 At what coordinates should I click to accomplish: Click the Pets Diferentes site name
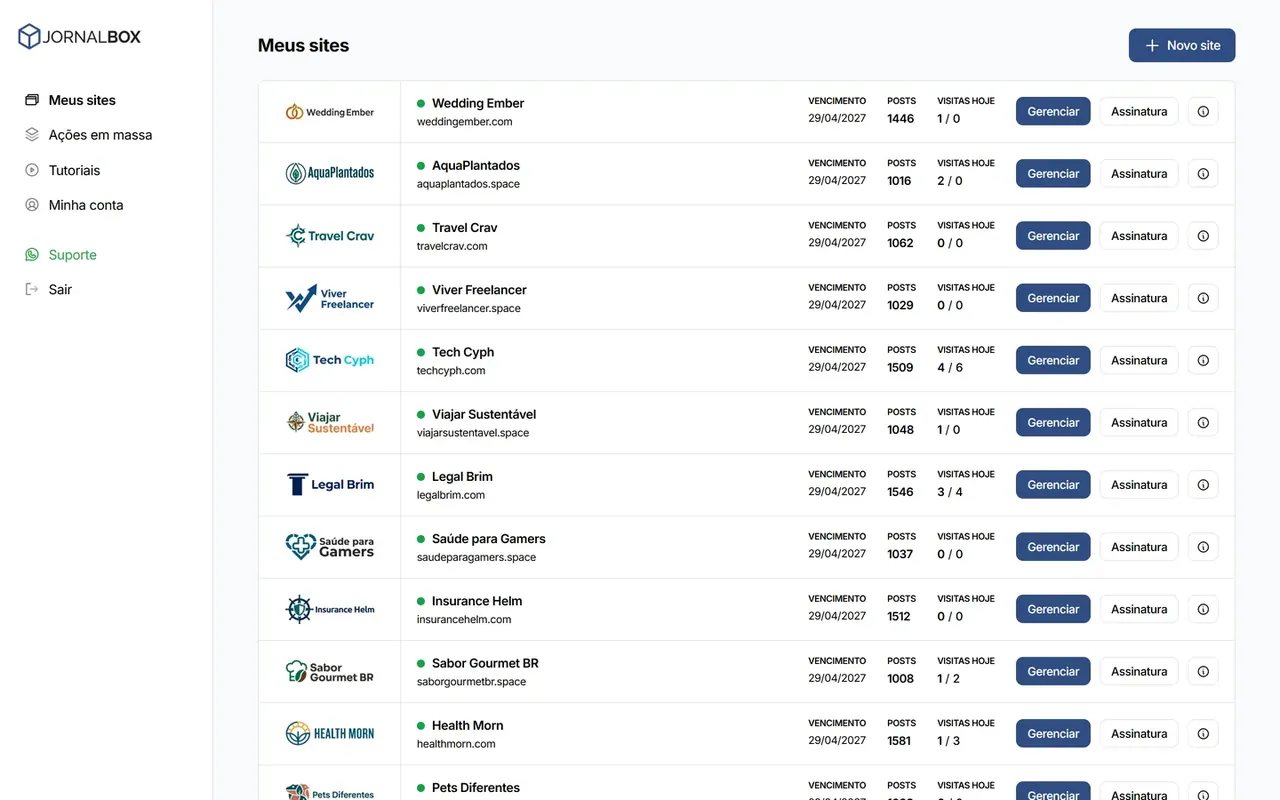pyautogui.click(x=476, y=788)
